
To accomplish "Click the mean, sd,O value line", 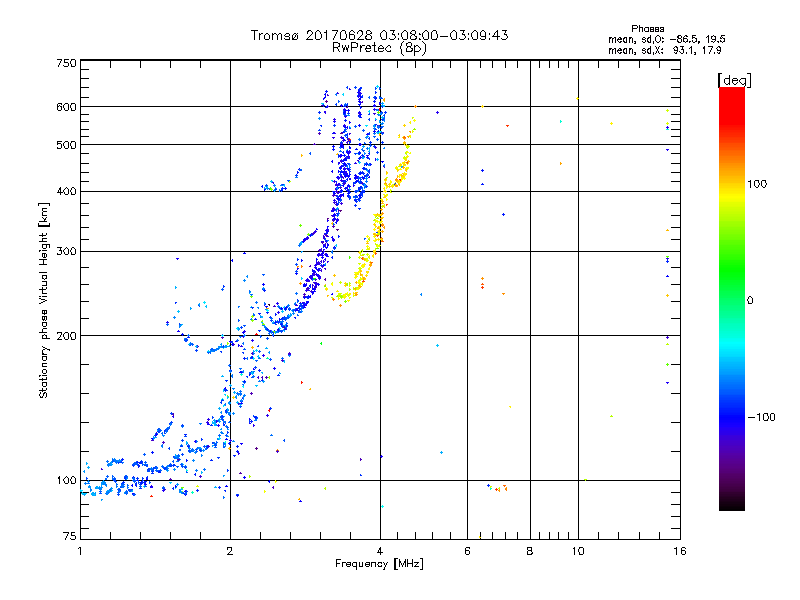I will (666, 39).
